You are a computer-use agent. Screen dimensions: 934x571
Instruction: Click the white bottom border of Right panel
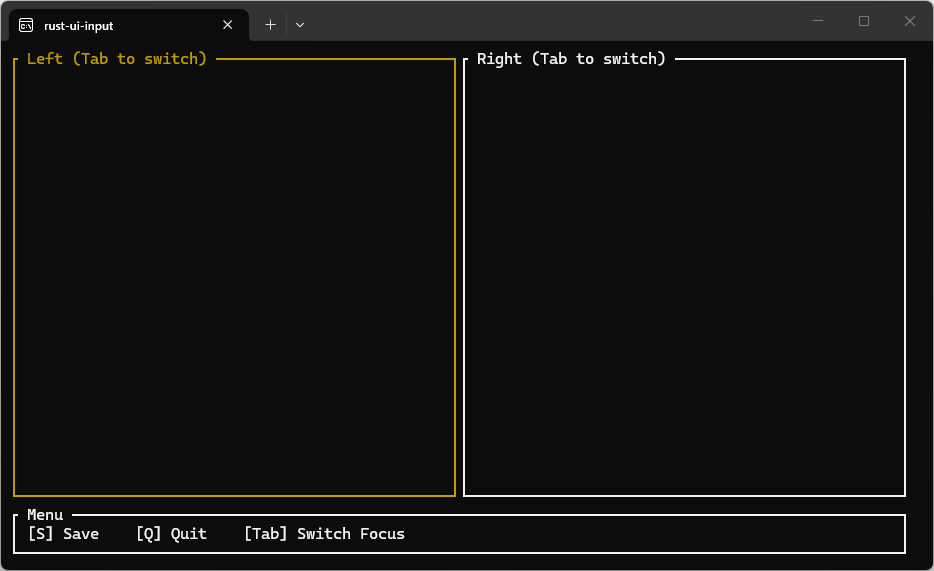pyautogui.click(x=684, y=495)
